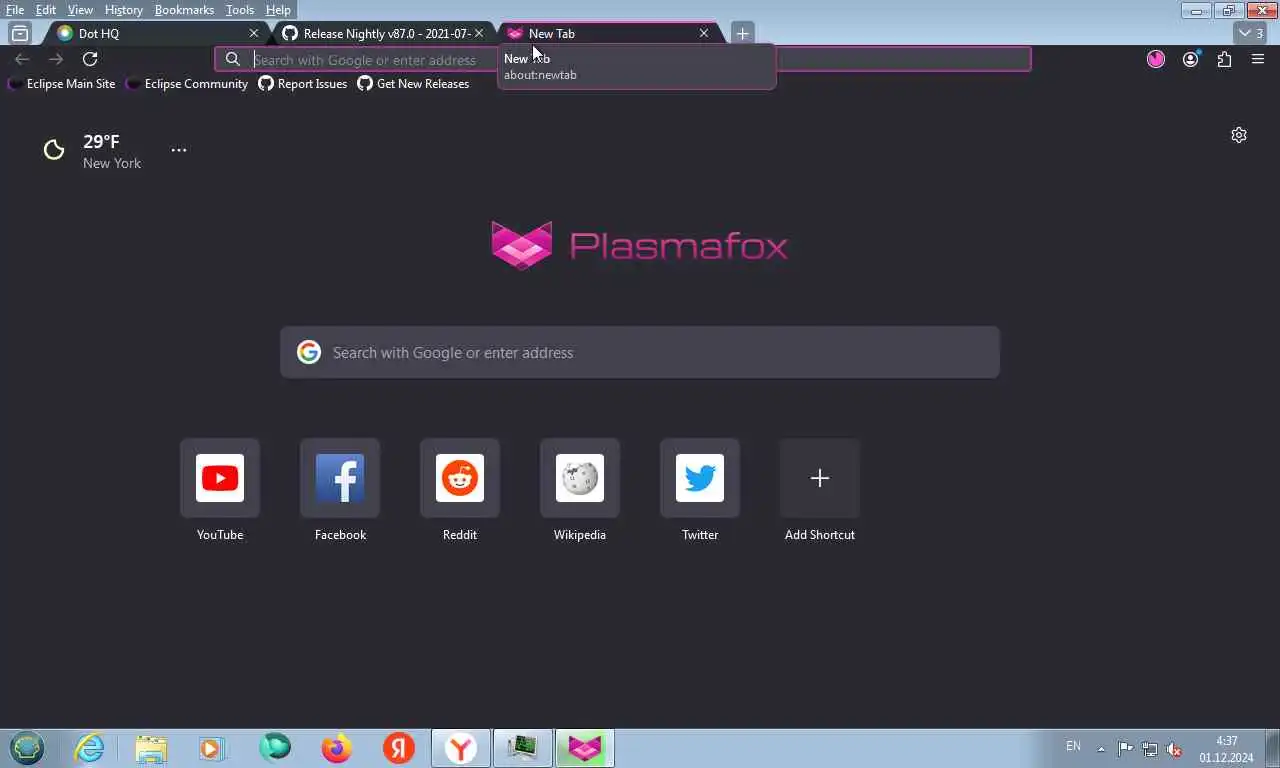Click the magnifier icon in the address bar
The image size is (1280, 768).
233,59
